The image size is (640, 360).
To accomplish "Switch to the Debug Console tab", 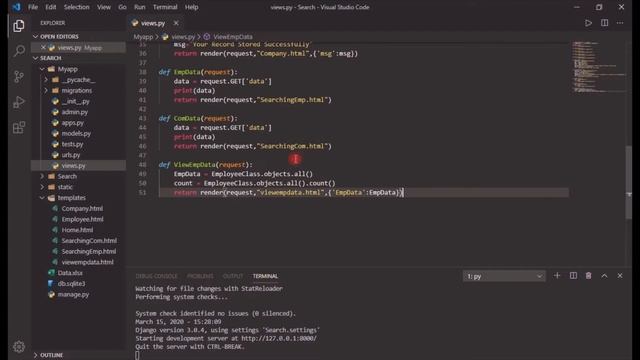I will 156,276.
